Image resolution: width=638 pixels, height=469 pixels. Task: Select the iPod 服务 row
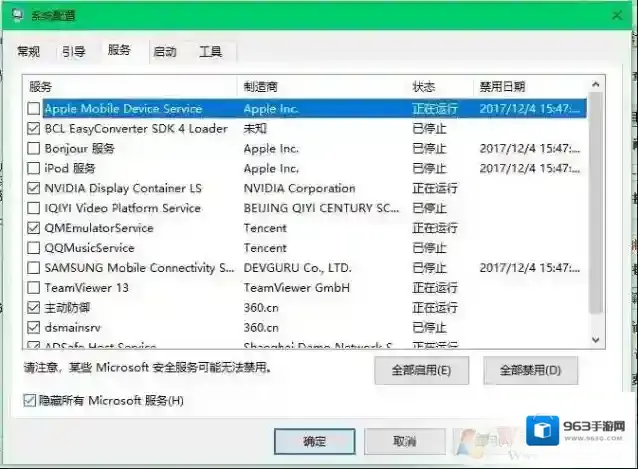click(x=305, y=168)
